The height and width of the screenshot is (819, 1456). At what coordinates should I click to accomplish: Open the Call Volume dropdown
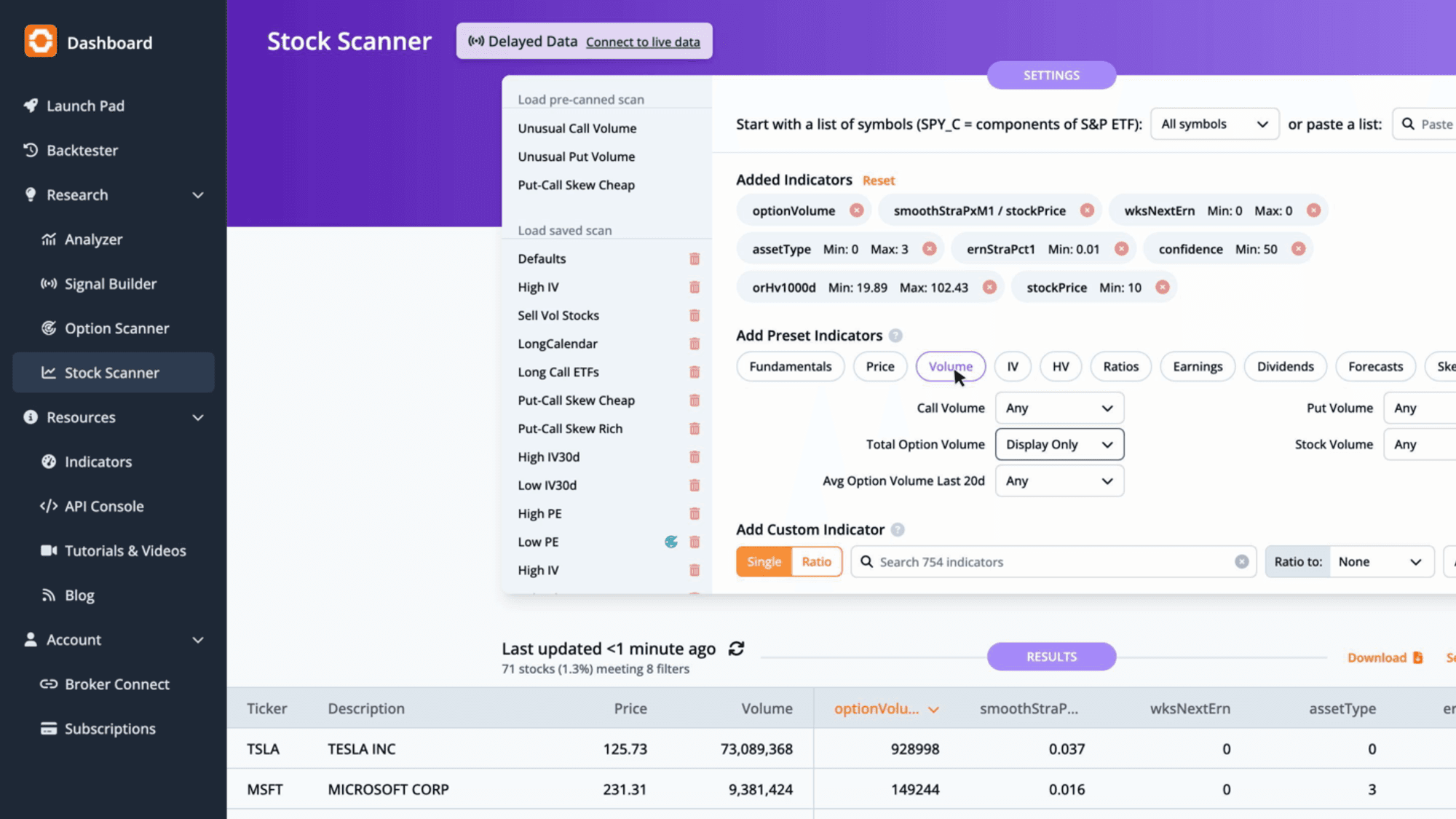pos(1059,408)
